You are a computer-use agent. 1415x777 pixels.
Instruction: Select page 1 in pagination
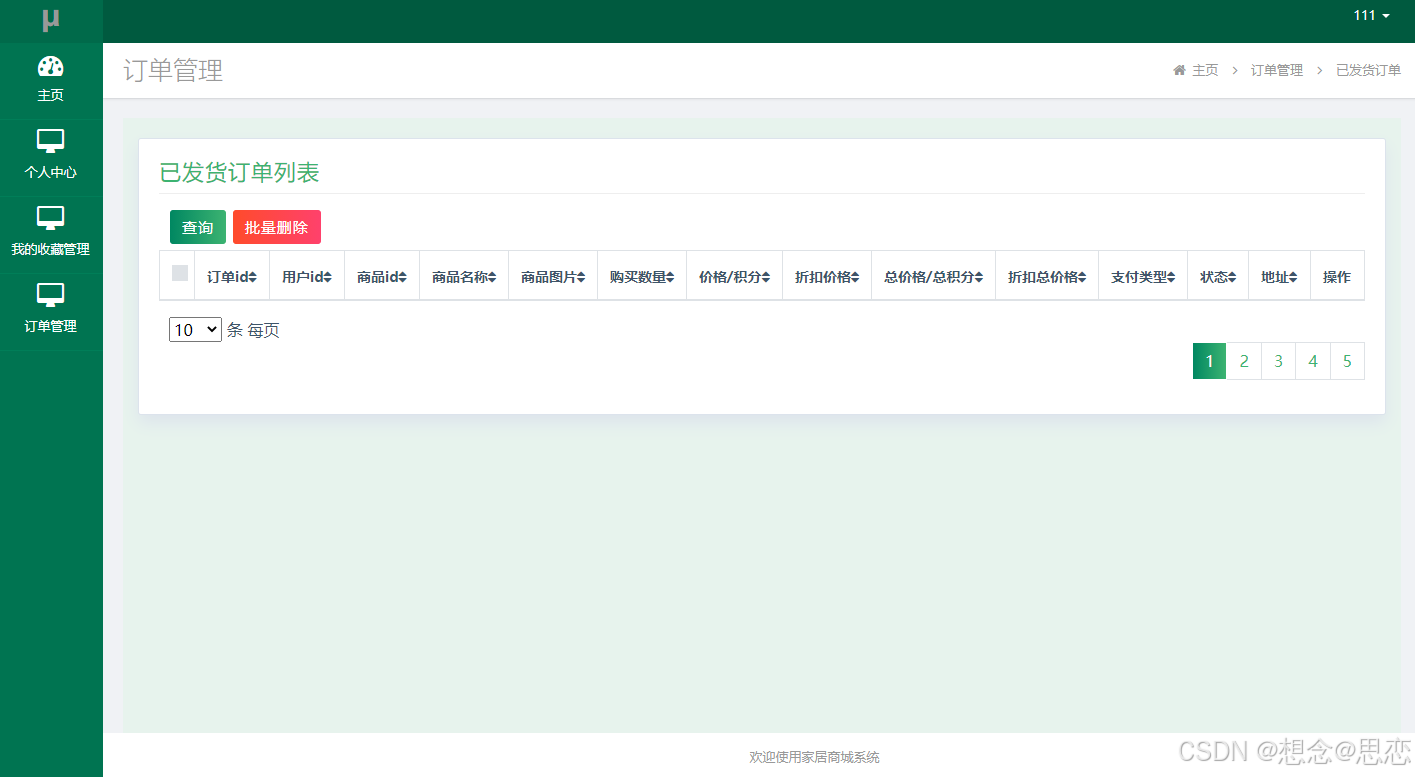1210,361
